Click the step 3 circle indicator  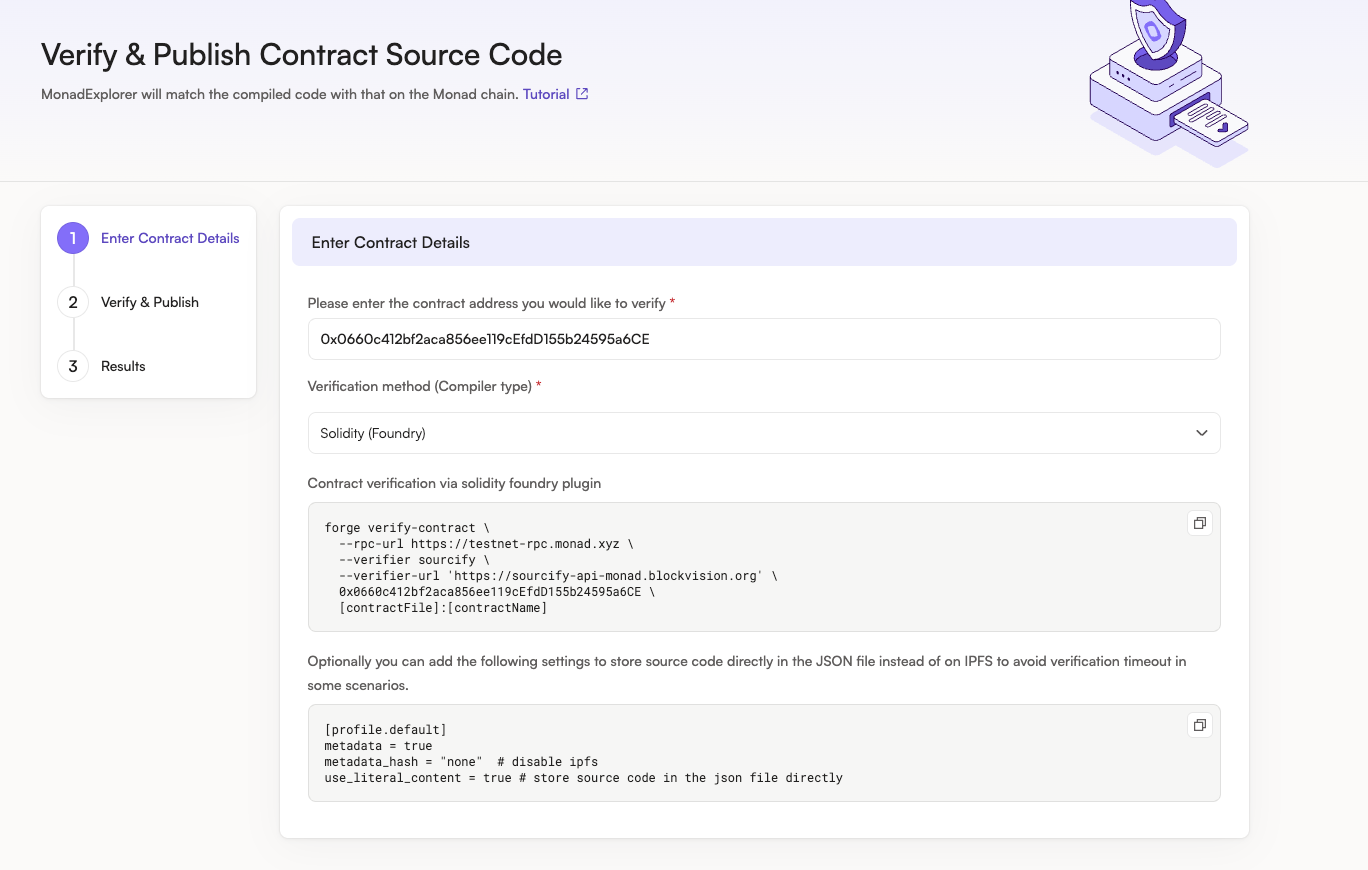click(x=73, y=366)
